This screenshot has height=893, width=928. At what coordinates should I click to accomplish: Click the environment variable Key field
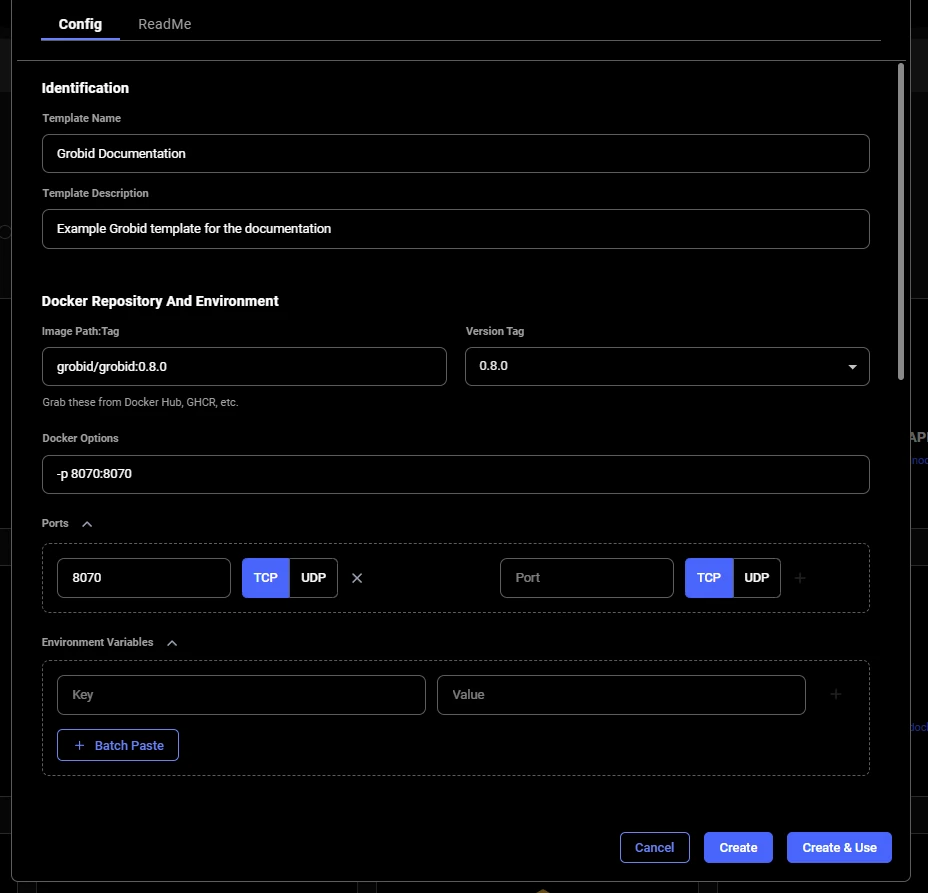click(241, 695)
